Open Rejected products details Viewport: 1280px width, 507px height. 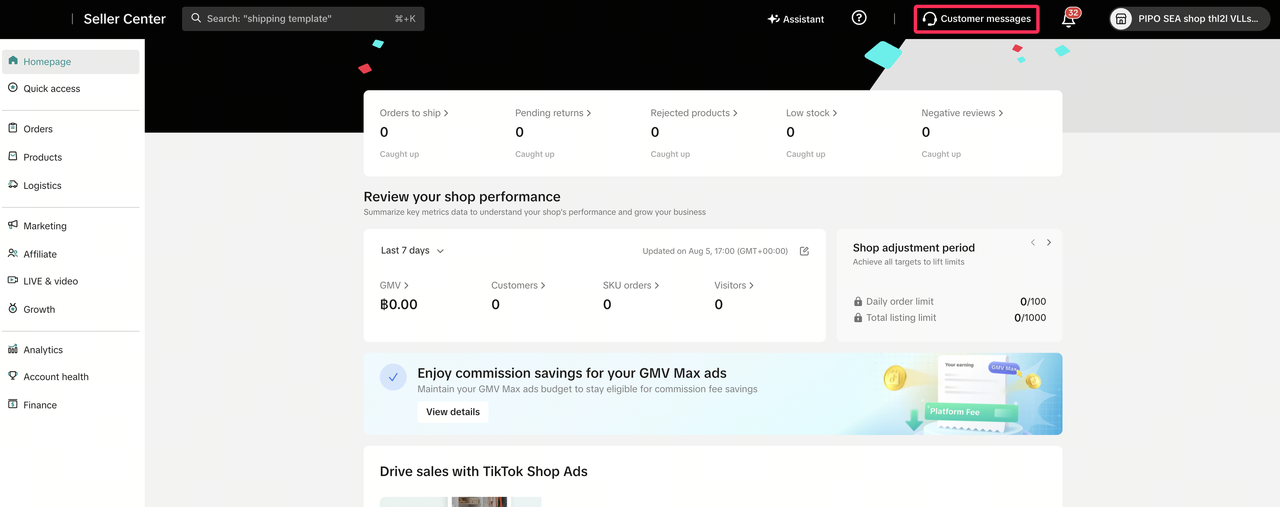click(x=694, y=113)
